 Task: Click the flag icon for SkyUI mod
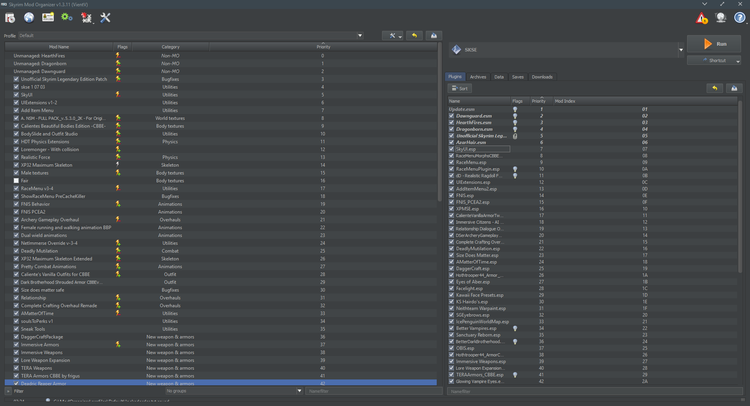pos(118,94)
